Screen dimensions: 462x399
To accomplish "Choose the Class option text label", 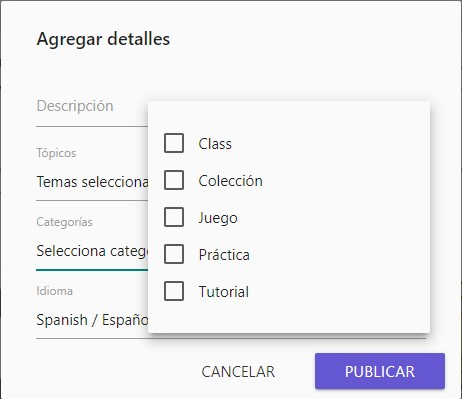I will click(215, 144).
